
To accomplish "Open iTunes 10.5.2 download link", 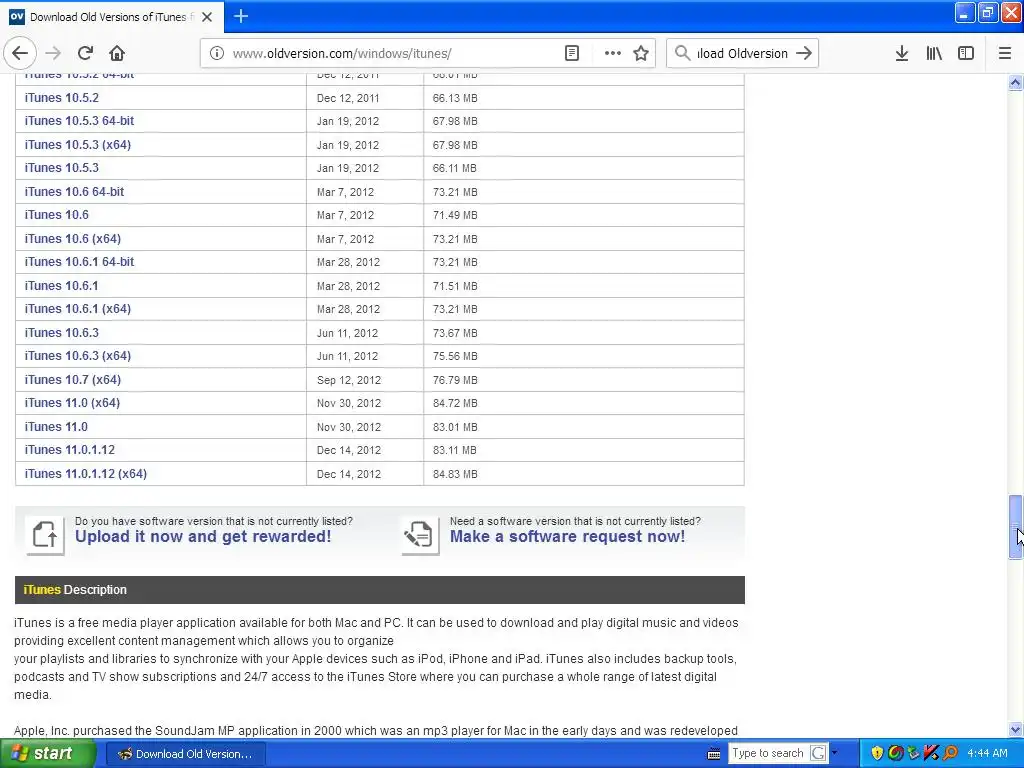I will pos(61,98).
